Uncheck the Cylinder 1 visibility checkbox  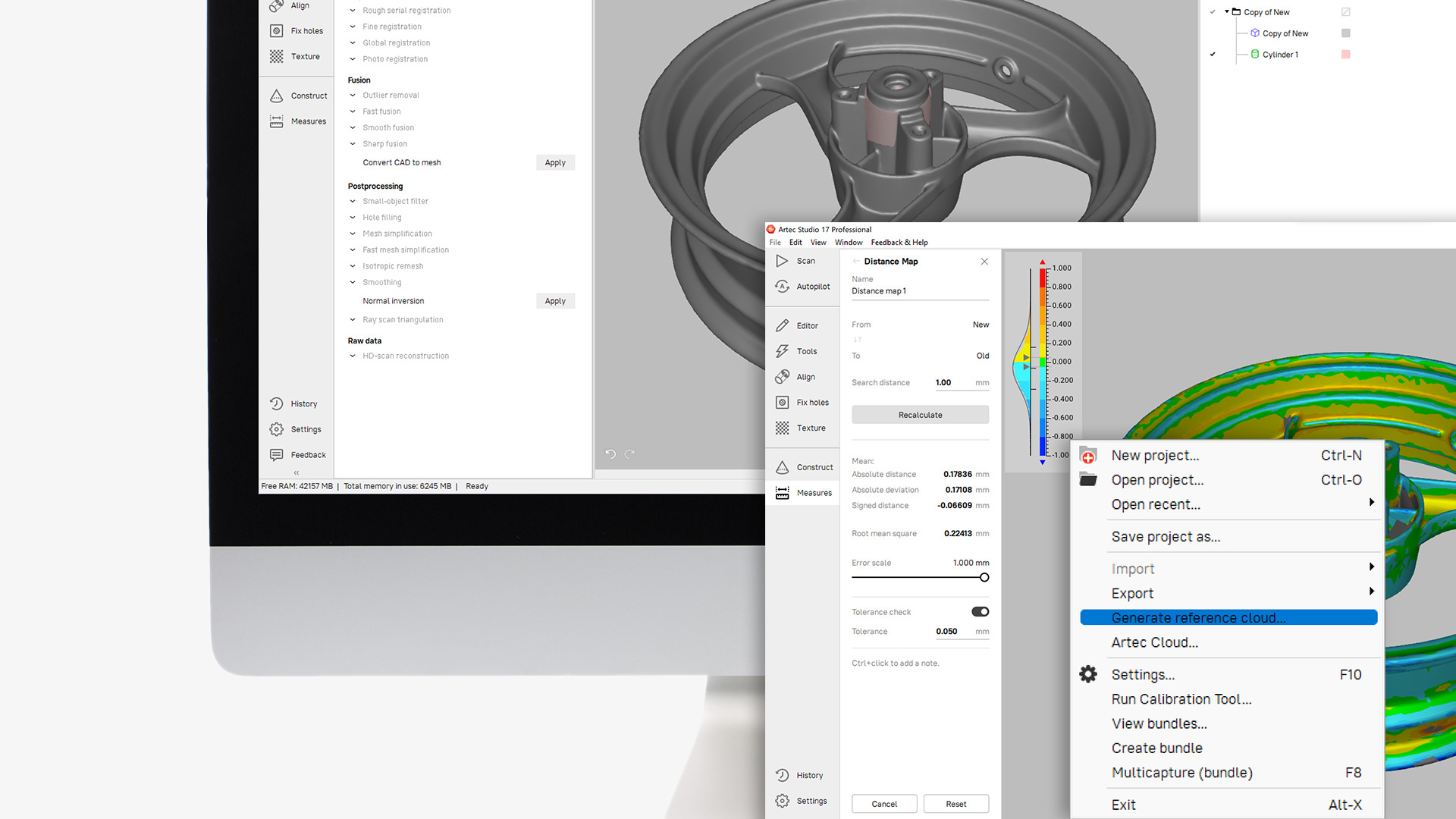click(1213, 54)
